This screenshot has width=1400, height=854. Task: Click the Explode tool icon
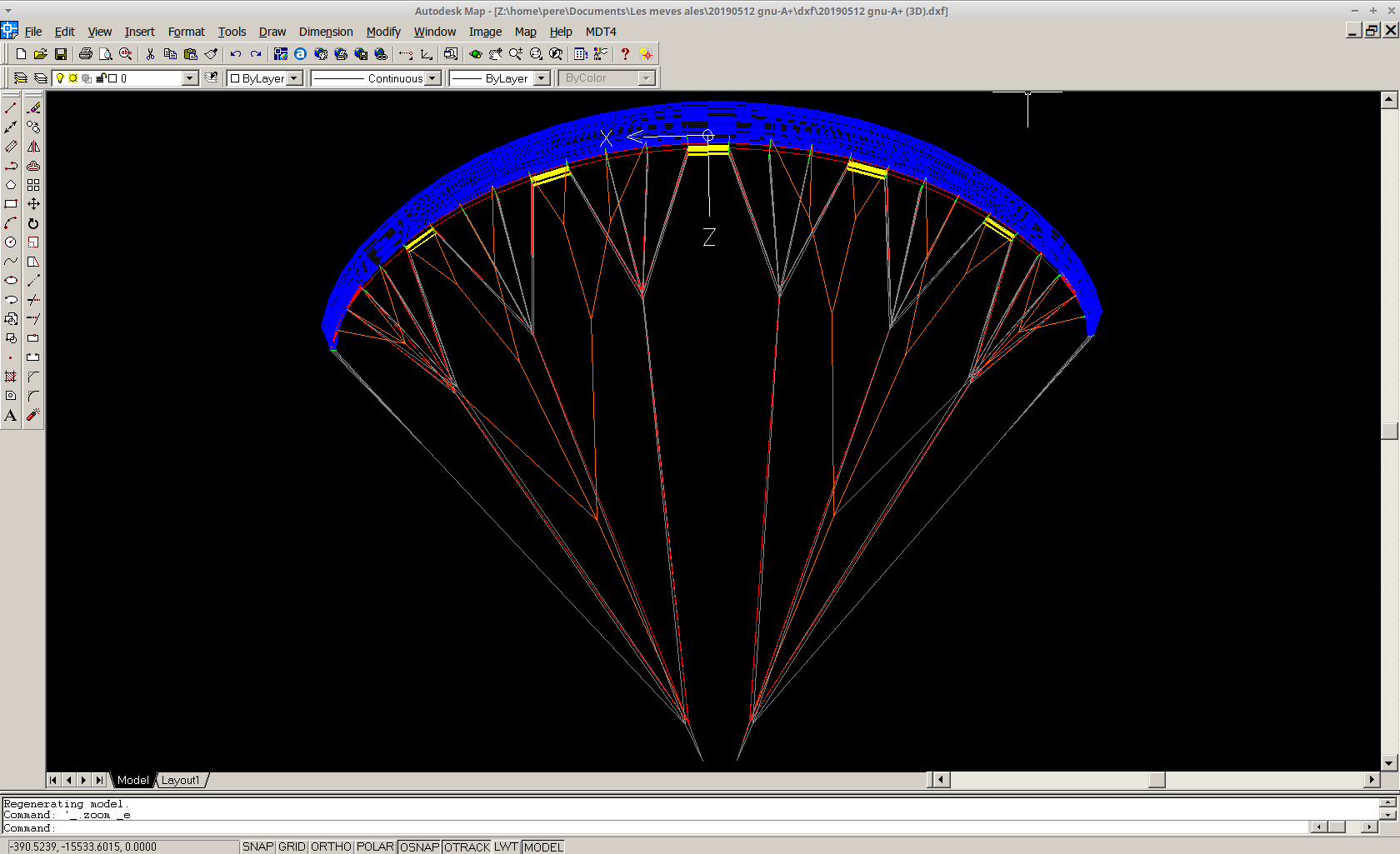33,415
